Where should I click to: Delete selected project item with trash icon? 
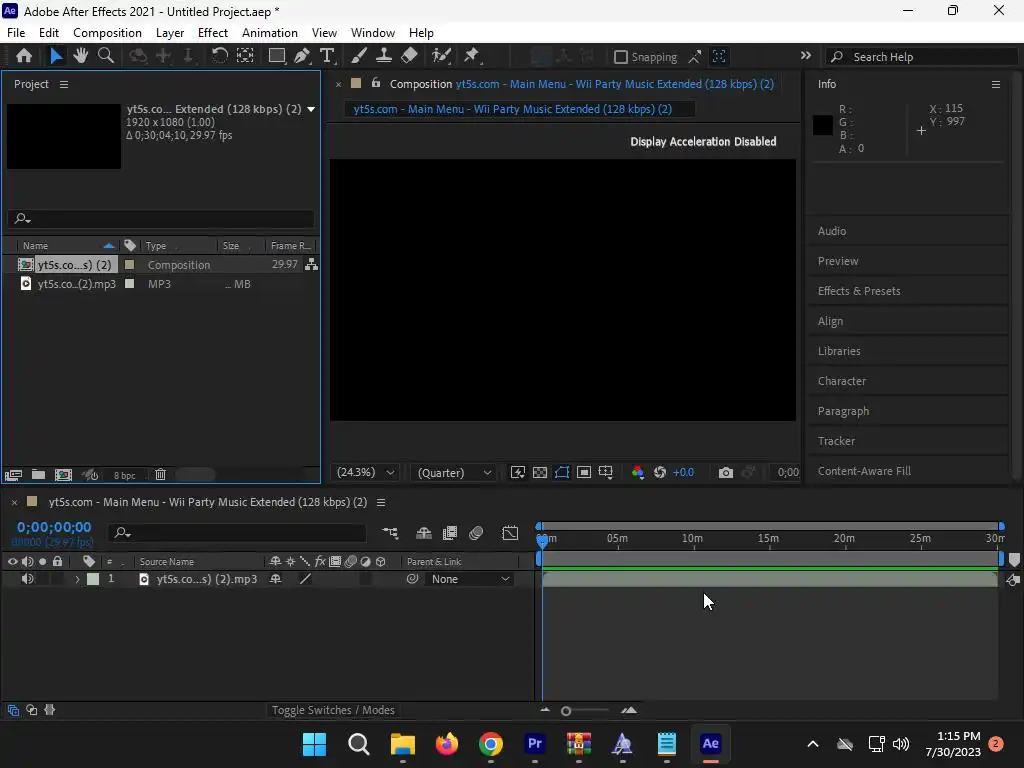coord(161,475)
